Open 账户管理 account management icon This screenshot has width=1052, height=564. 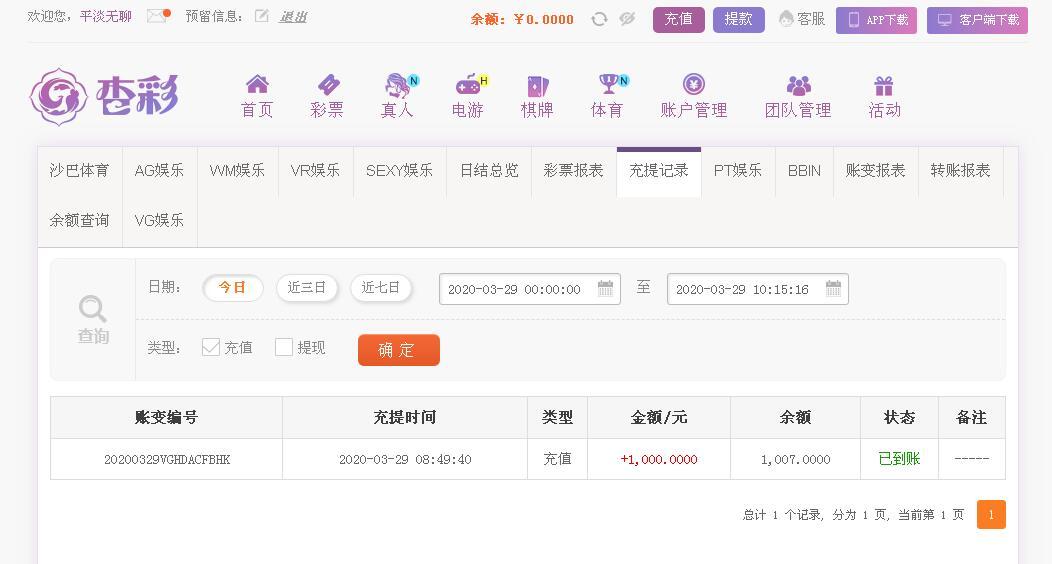pos(694,84)
